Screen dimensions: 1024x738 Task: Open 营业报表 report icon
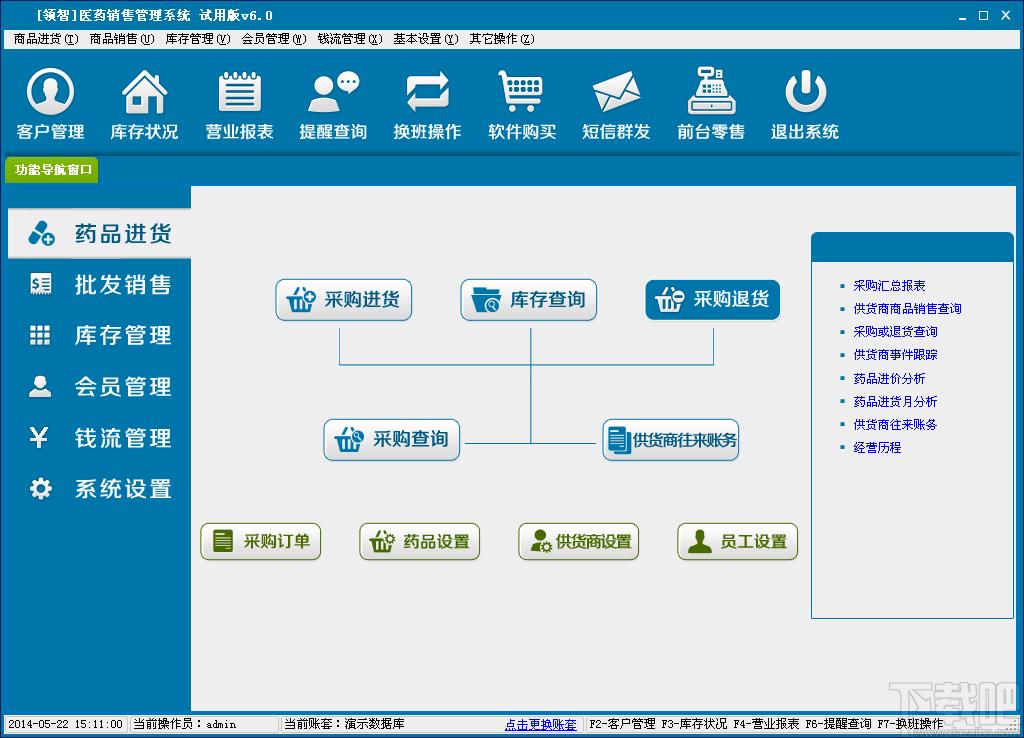[239, 104]
